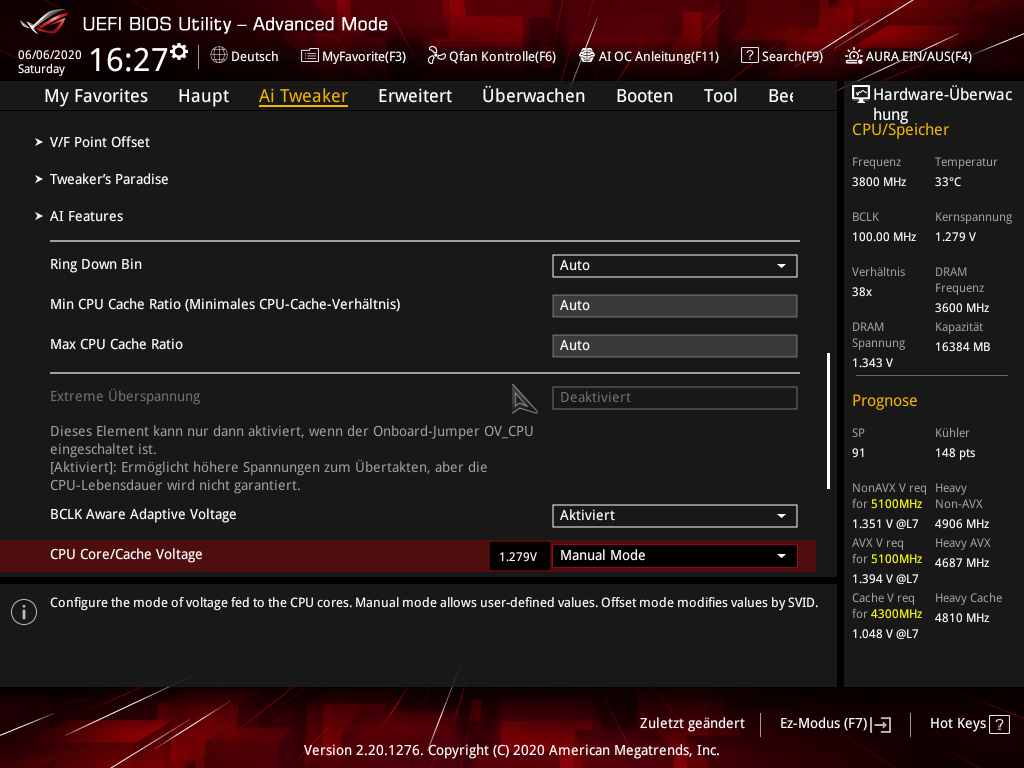Click the Prognose heading

click(884, 400)
